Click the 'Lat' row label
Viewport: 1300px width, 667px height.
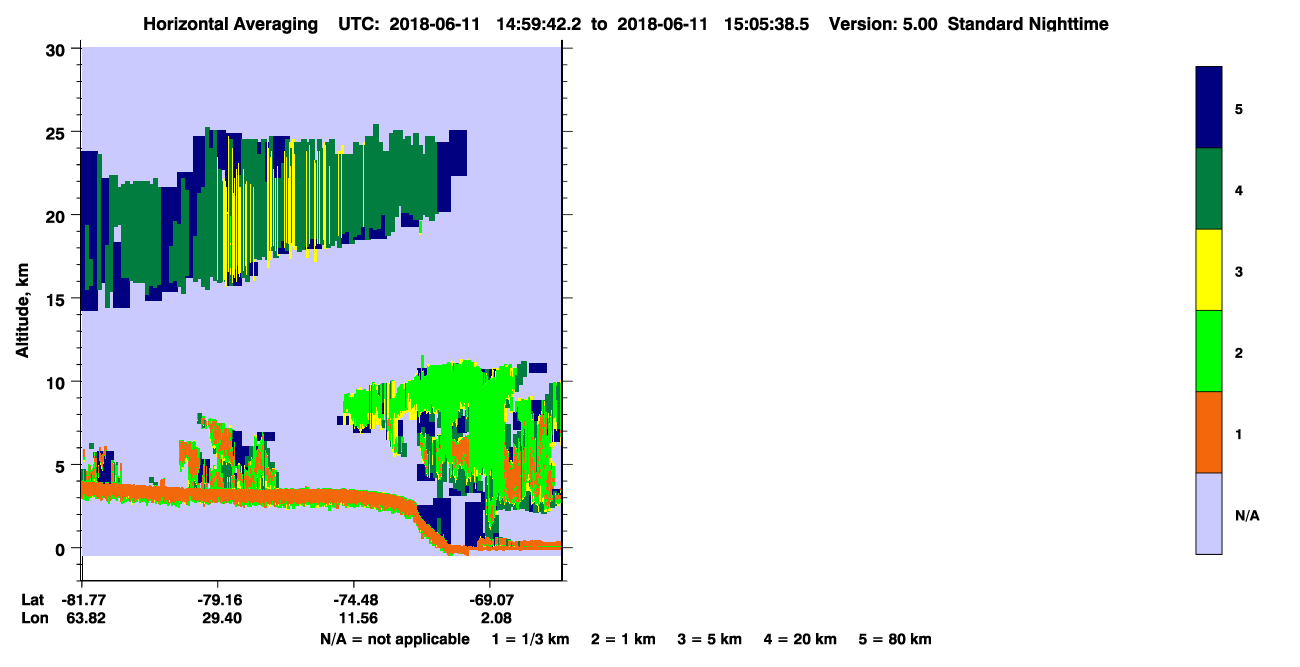(33, 600)
